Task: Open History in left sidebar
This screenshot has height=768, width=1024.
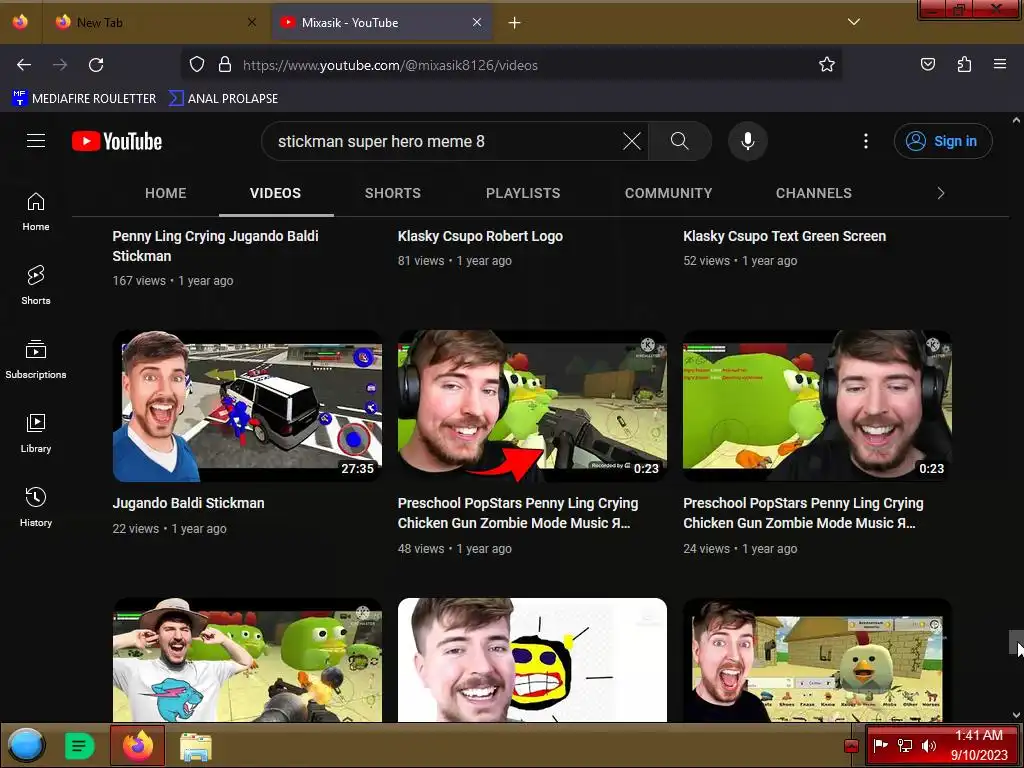Action: 36,507
